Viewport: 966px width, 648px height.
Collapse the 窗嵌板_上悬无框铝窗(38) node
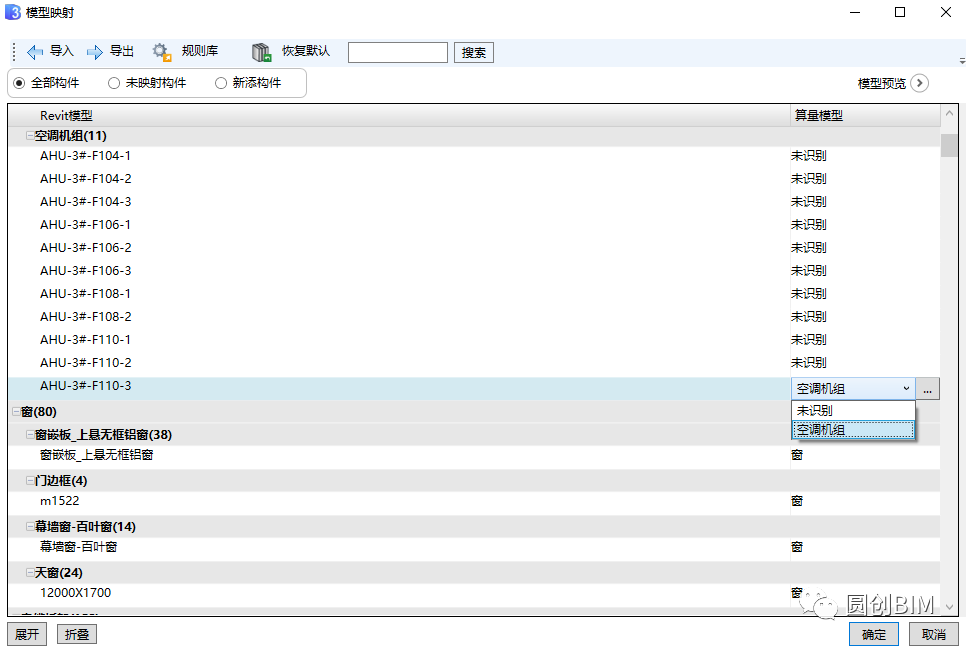pyautogui.click(x=30, y=434)
